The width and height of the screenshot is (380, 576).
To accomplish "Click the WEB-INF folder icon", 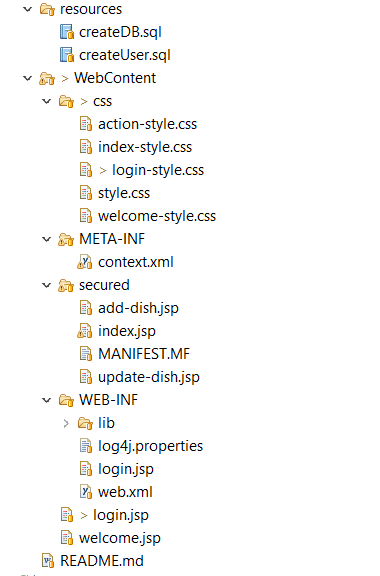I will point(66,400).
